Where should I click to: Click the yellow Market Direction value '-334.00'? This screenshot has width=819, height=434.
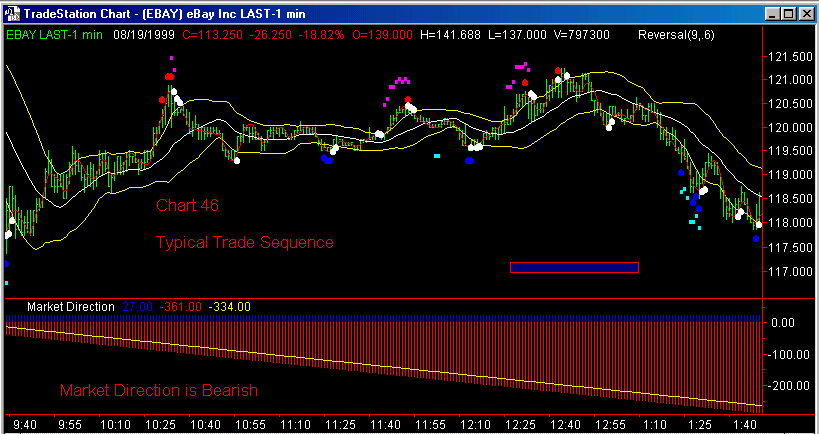(x=229, y=307)
